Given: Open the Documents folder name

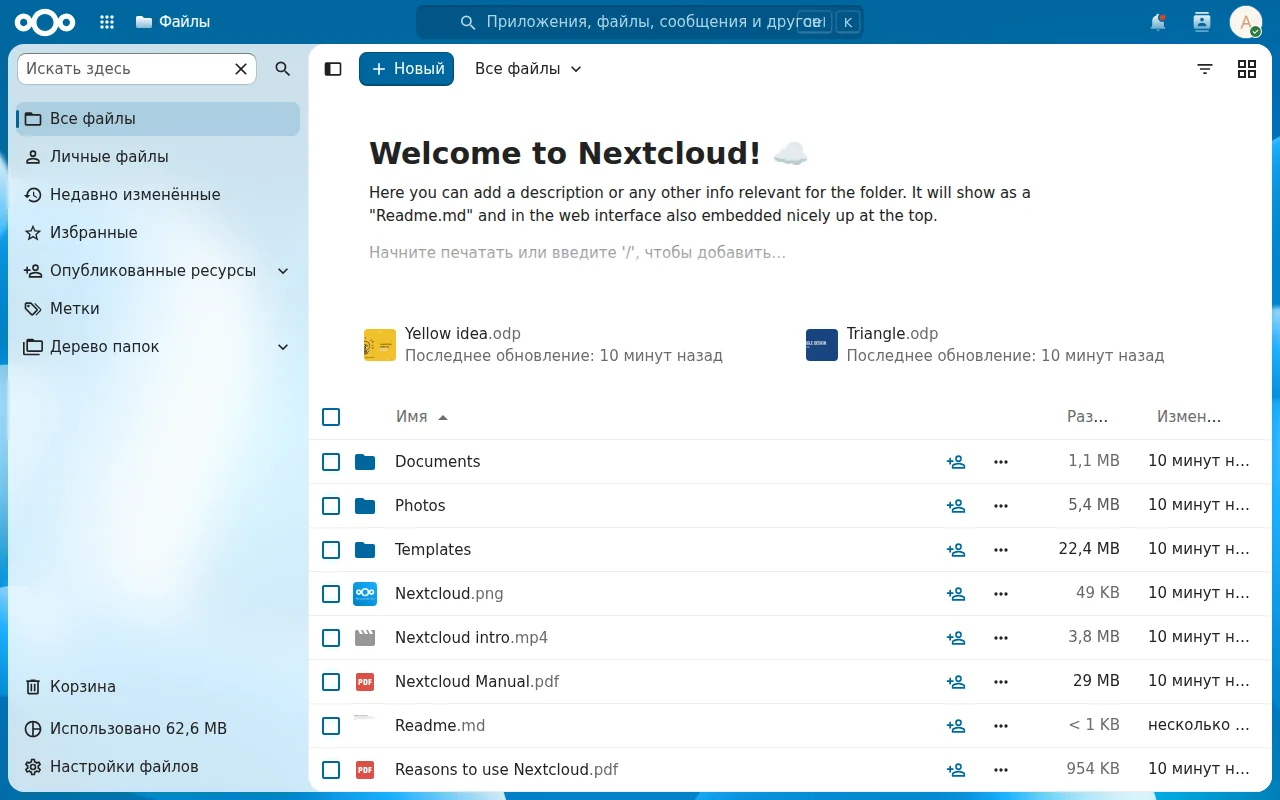Looking at the screenshot, I should click(437, 462).
